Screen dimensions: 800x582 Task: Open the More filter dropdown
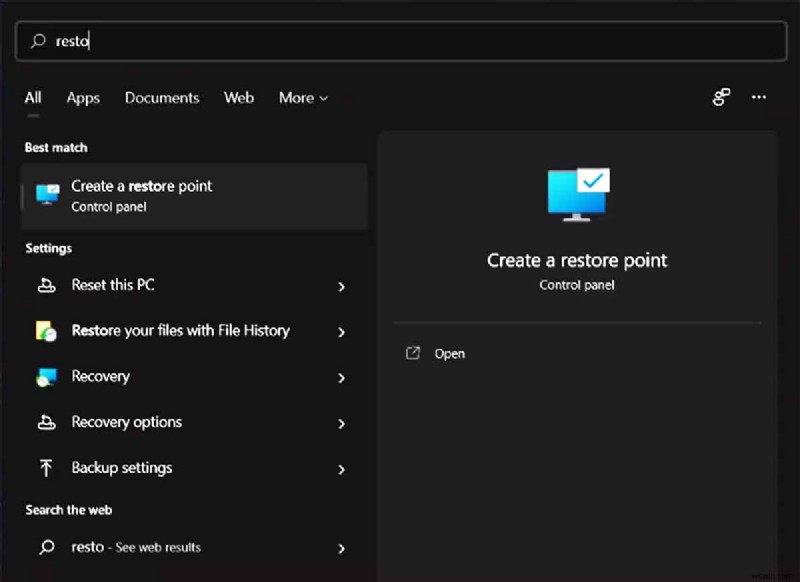pos(303,97)
